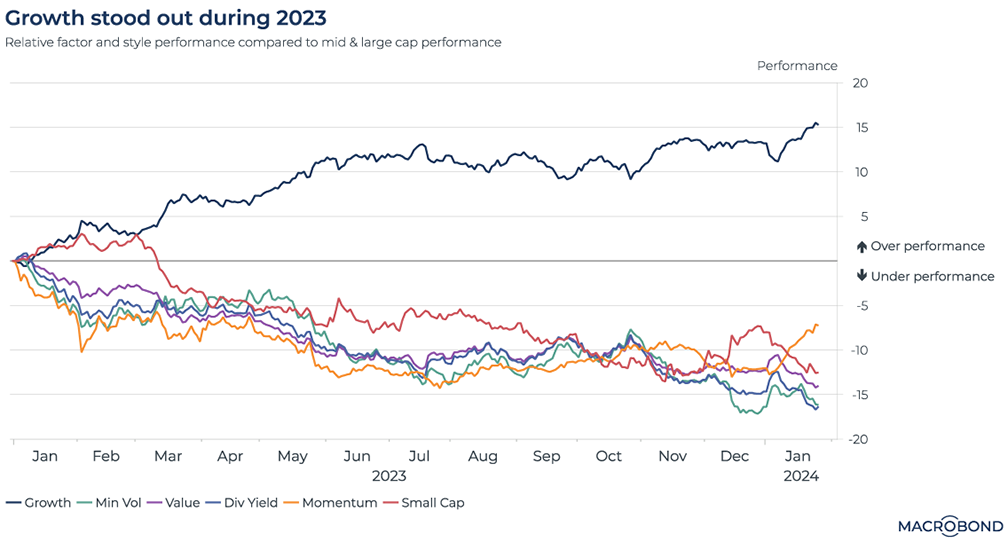Click the 'Performance' axis label
The height and width of the screenshot is (542, 1008).
(x=797, y=66)
